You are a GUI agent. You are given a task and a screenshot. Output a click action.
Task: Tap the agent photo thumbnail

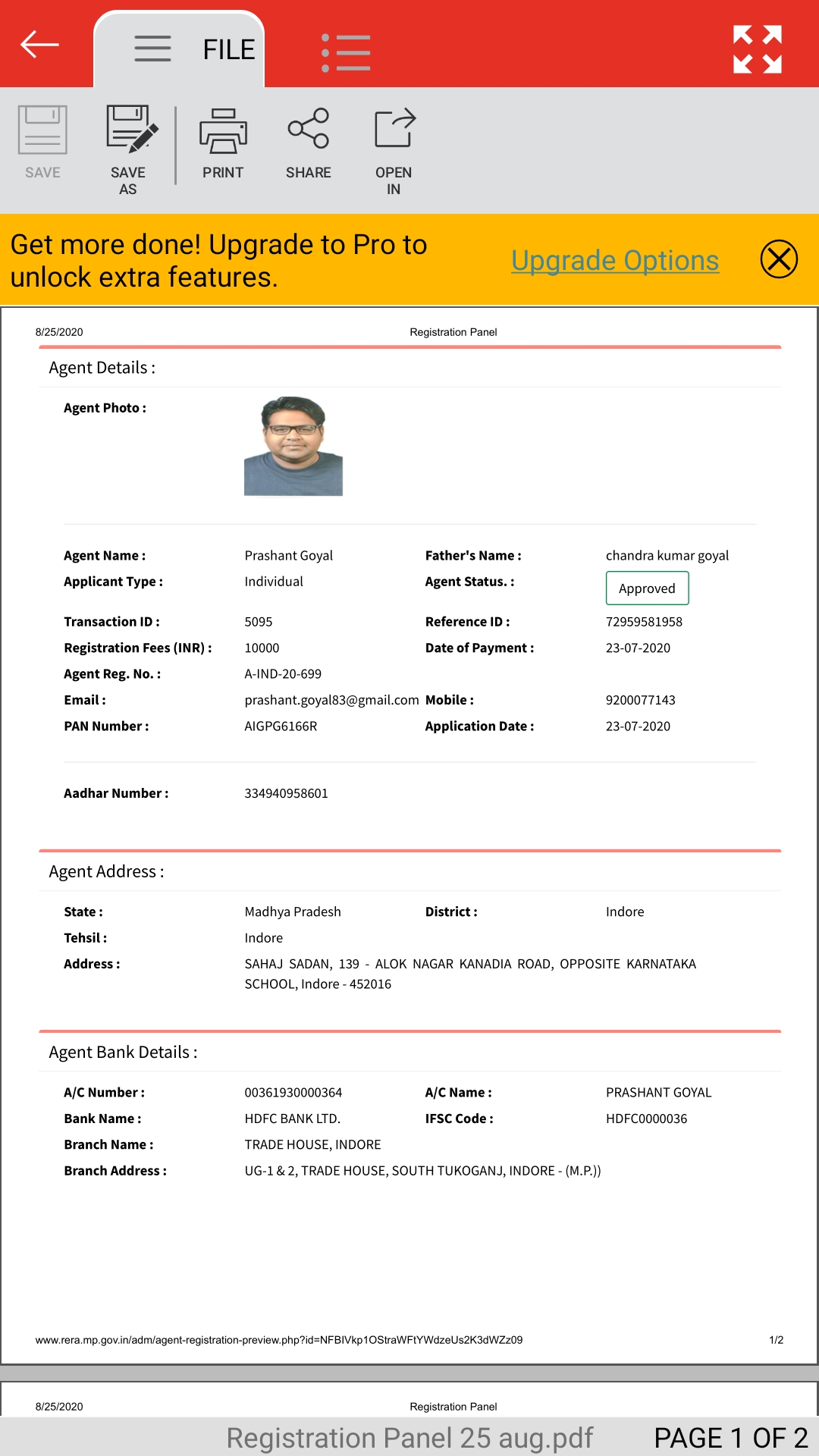point(293,446)
